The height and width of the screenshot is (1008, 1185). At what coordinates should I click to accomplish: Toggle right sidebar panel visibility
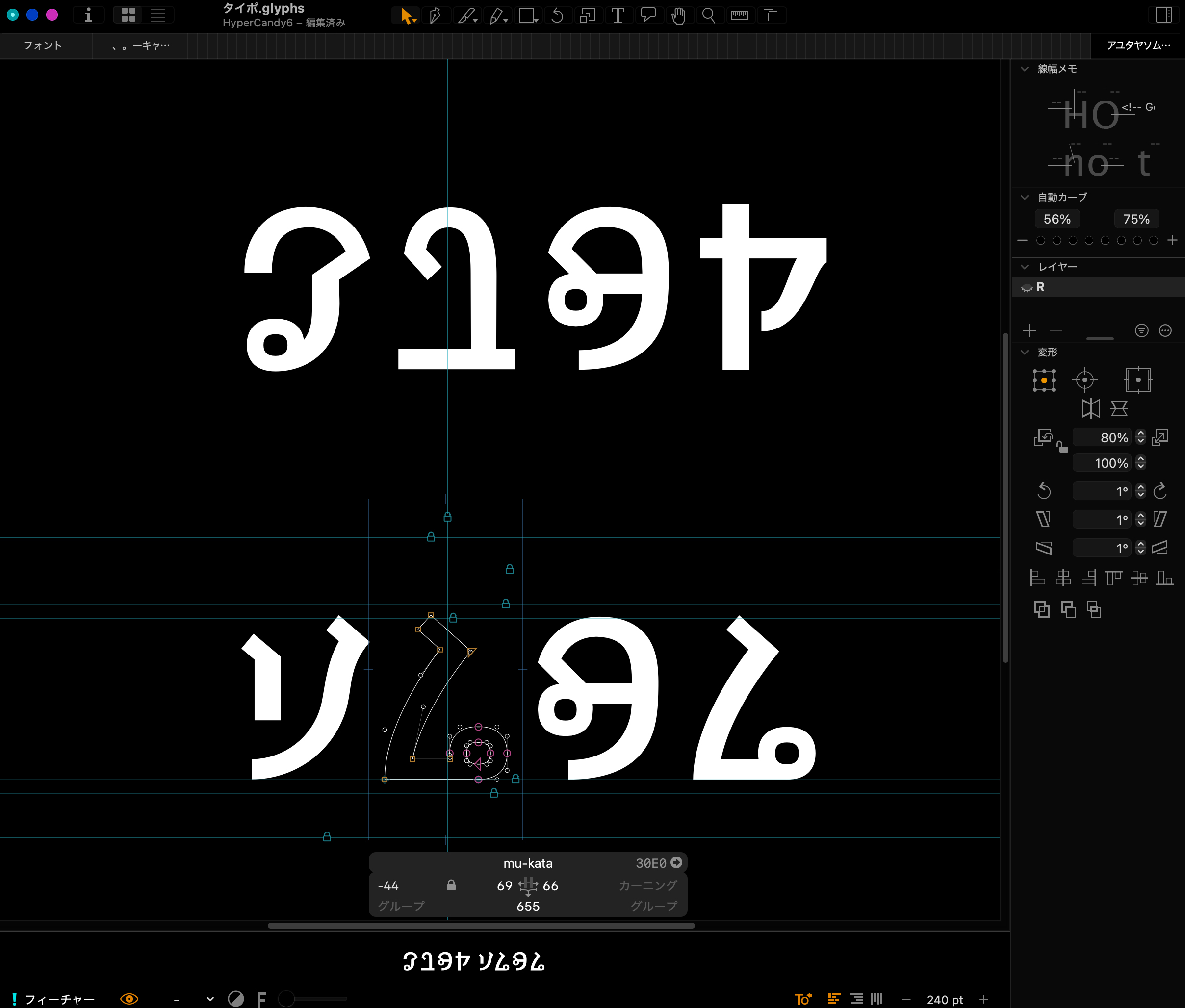[1163, 15]
